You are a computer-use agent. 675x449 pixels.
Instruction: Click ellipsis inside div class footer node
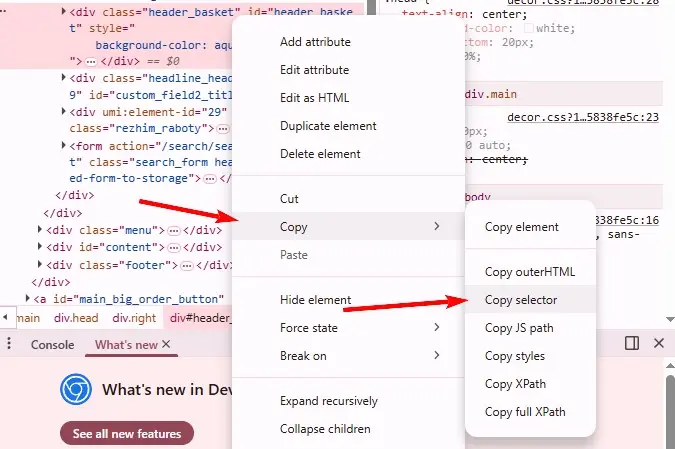(185, 265)
